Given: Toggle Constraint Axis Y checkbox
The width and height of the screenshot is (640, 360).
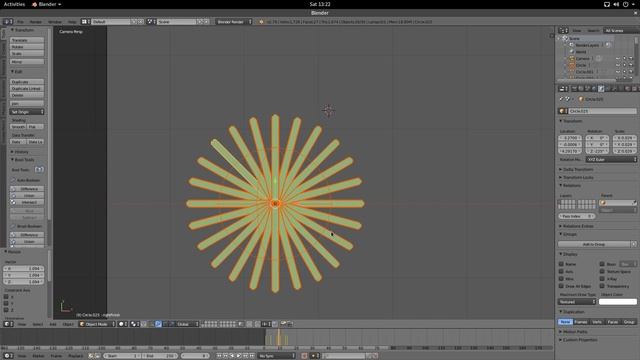Looking at the screenshot, I should 6,303.
